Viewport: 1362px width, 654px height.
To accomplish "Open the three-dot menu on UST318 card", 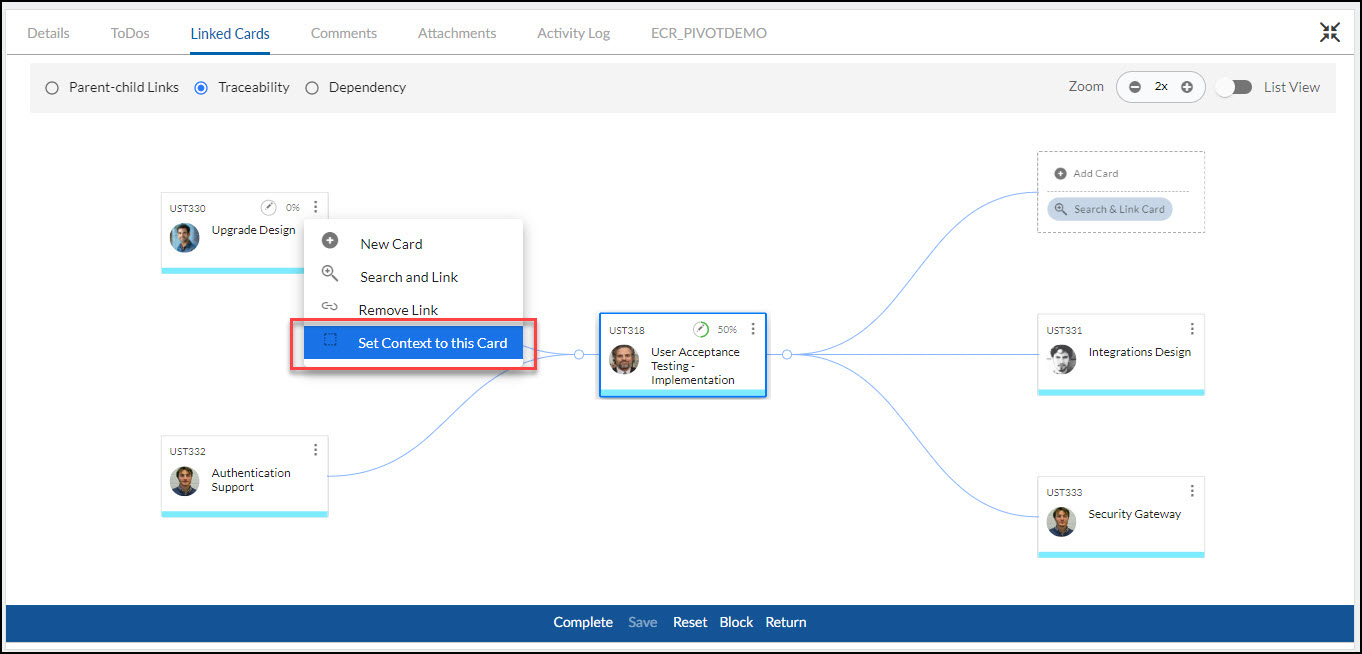I will 753,329.
